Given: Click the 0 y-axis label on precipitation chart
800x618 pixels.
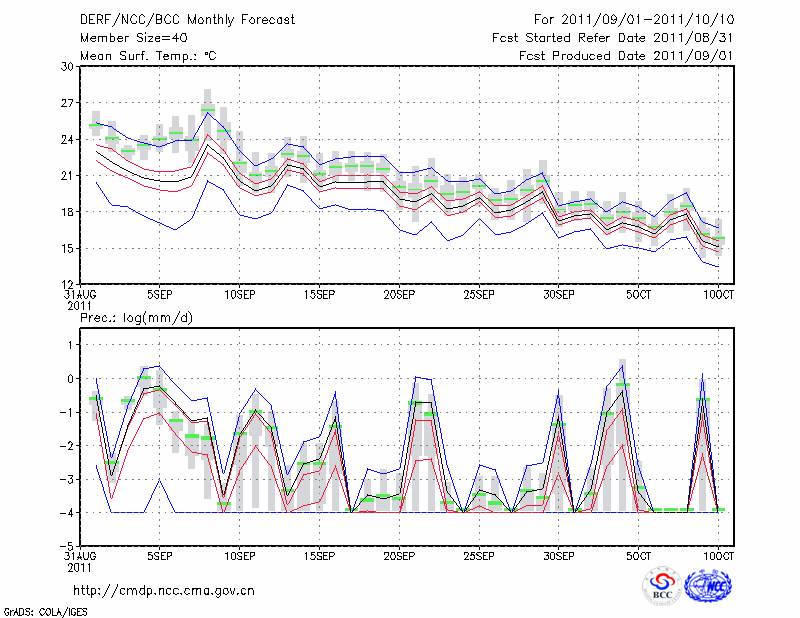Looking at the screenshot, I should click(71, 378).
